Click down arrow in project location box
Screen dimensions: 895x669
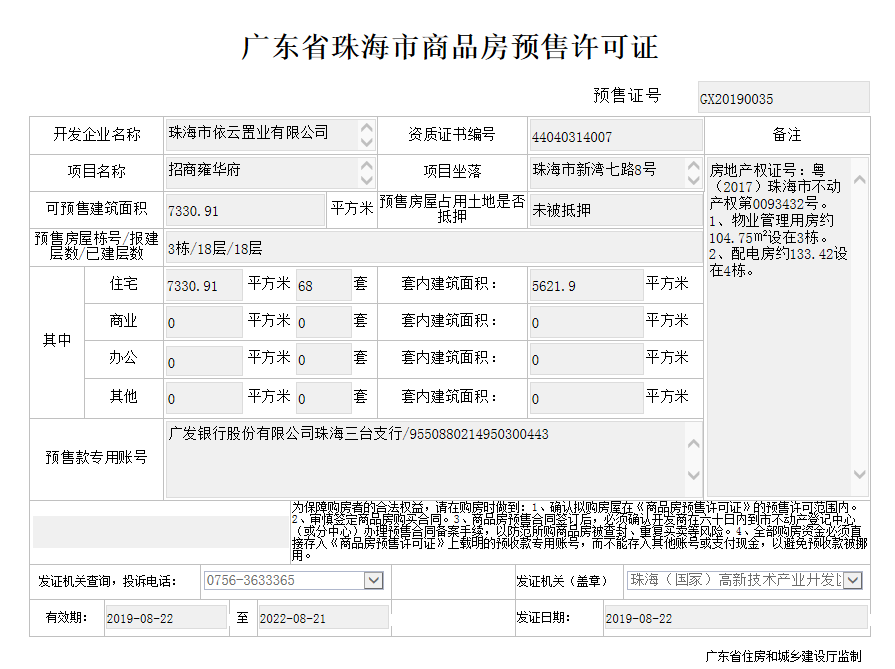point(693,180)
